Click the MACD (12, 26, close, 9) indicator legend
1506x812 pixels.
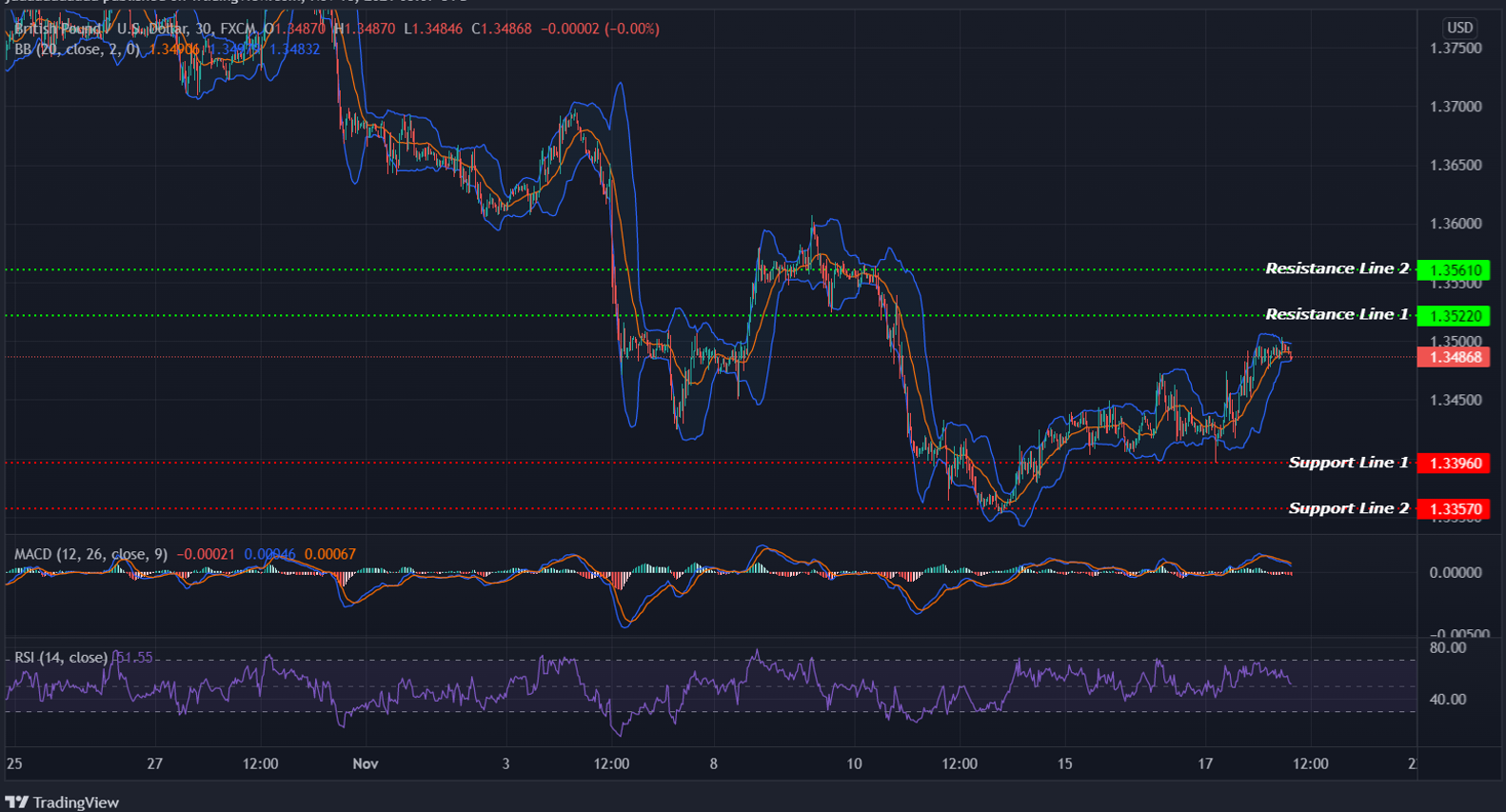tap(91, 554)
